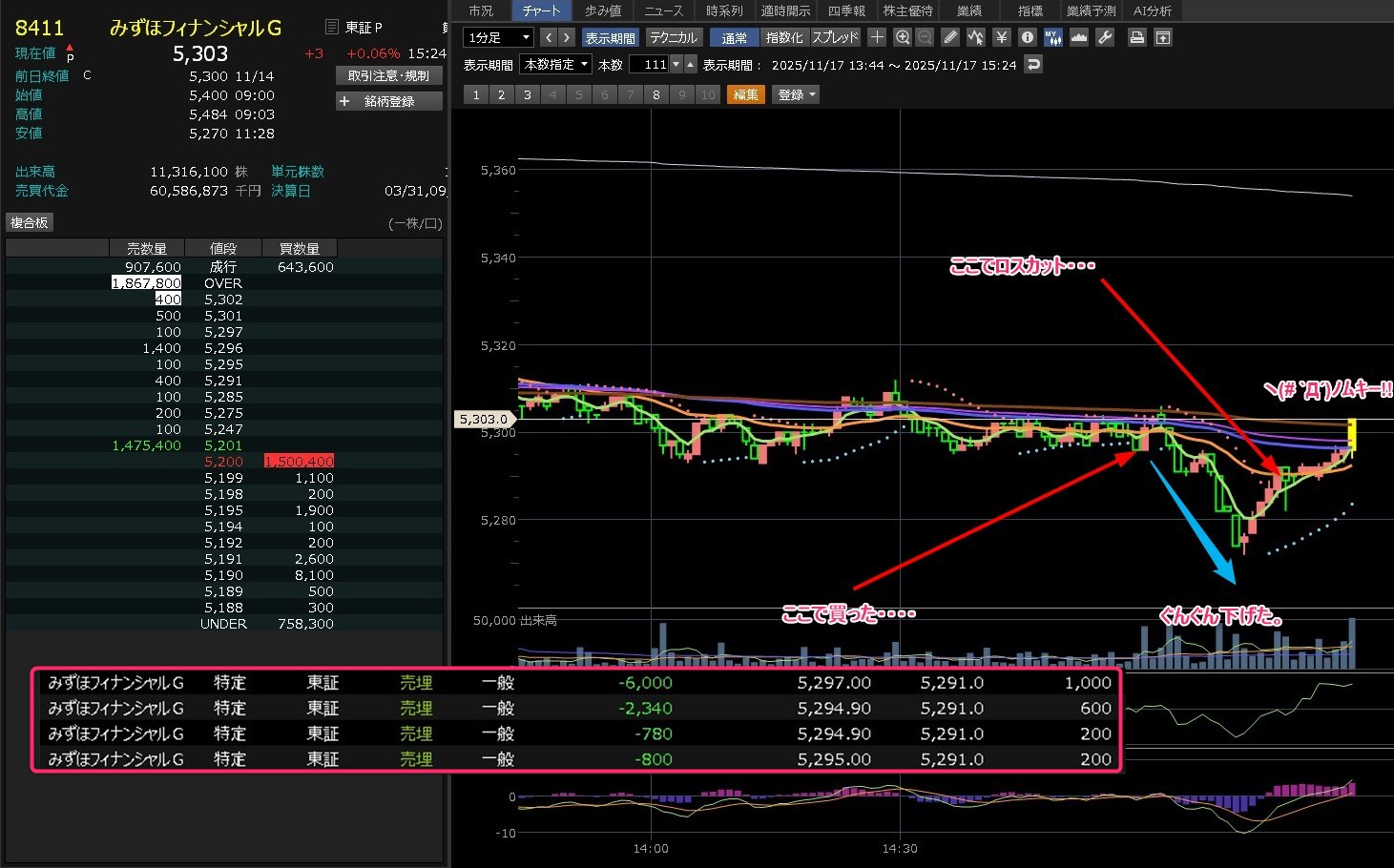Click the red 1,500,400 bid quantity cell
The height and width of the screenshot is (868, 1394).
coord(299,462)
